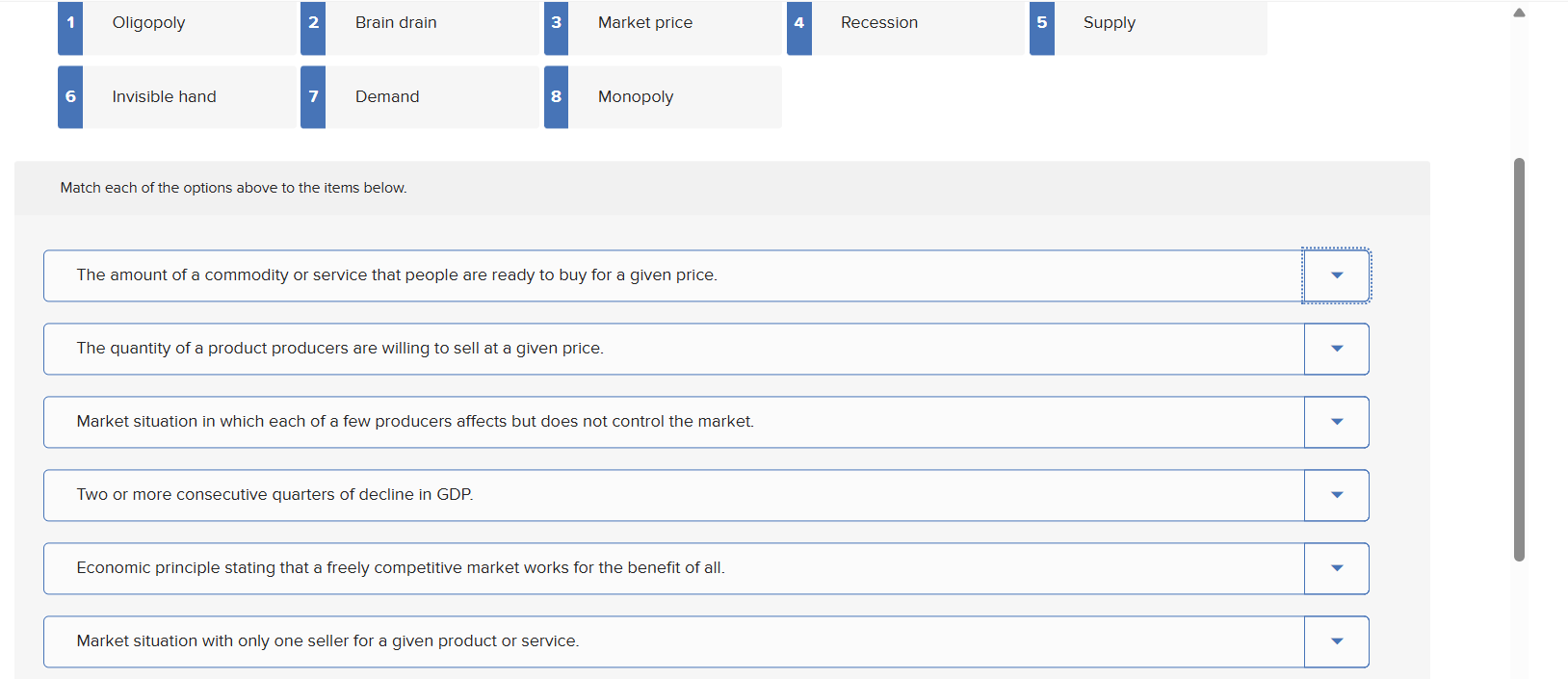Click the vertical scrollbar thumb
1568x679 pixels.
[x=1519, y=358]
